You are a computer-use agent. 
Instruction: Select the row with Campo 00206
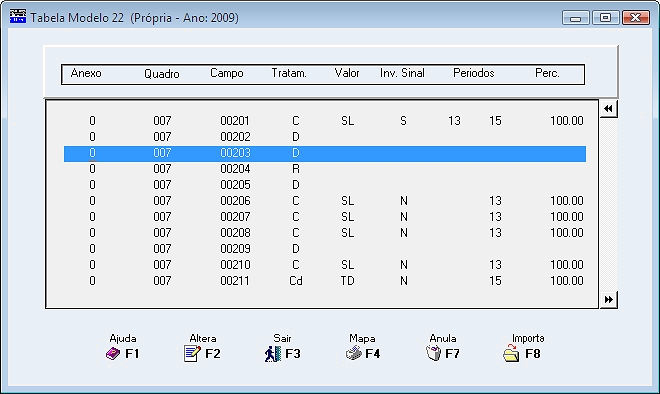coord(325,201)
